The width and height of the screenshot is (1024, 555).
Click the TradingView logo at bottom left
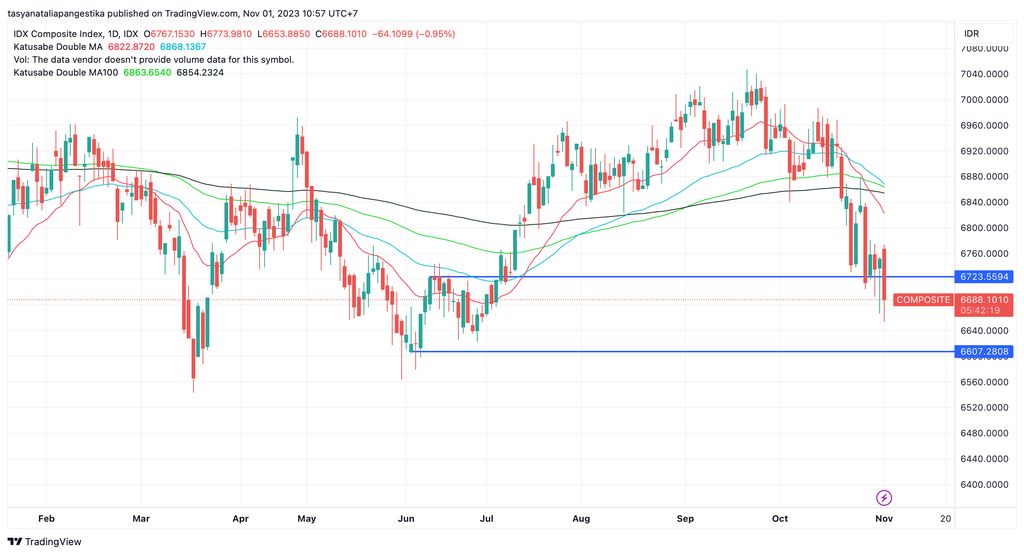(x=44, y=541)
